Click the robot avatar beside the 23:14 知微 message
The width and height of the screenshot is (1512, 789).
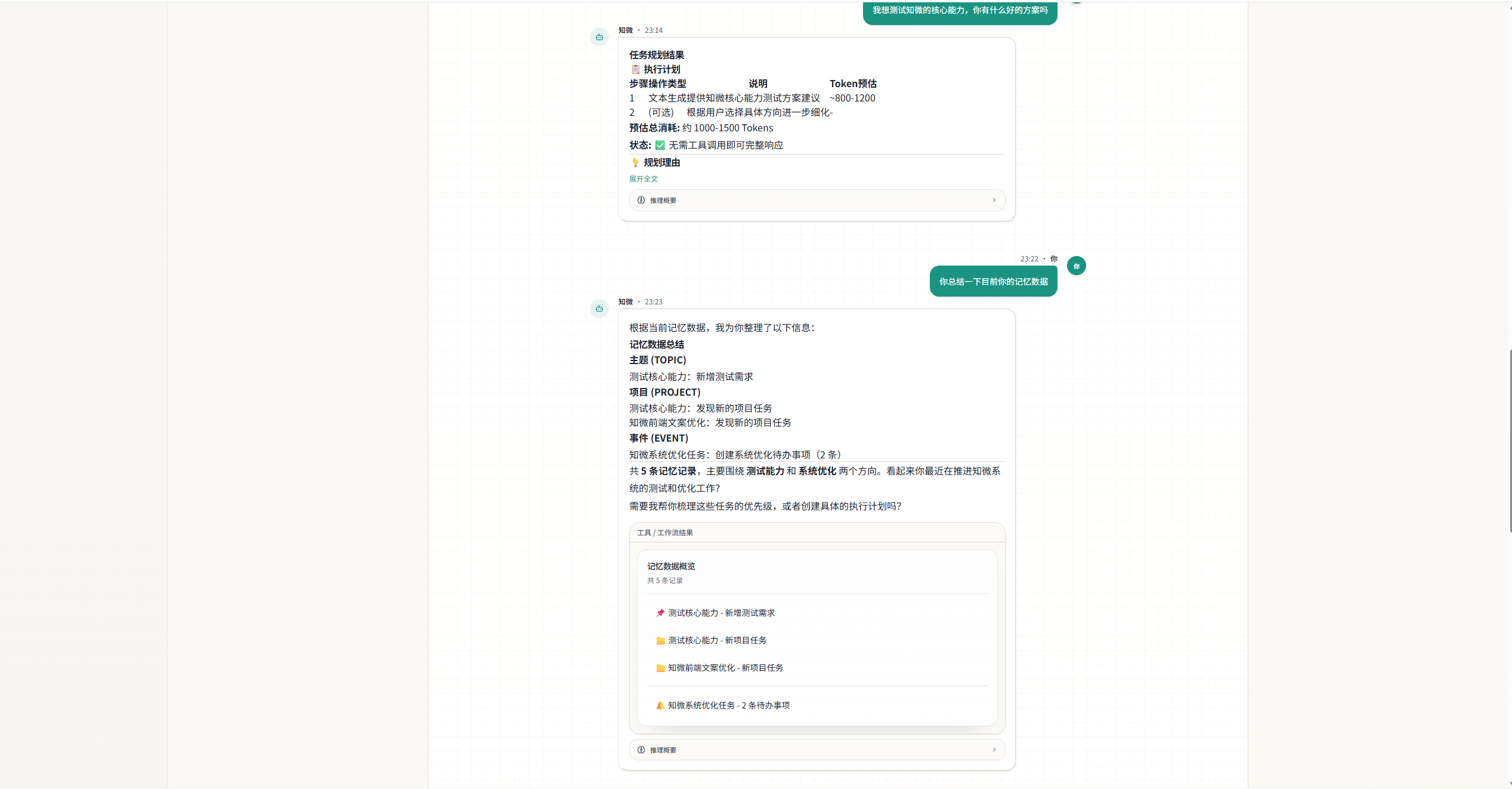[x=599, y=36]
